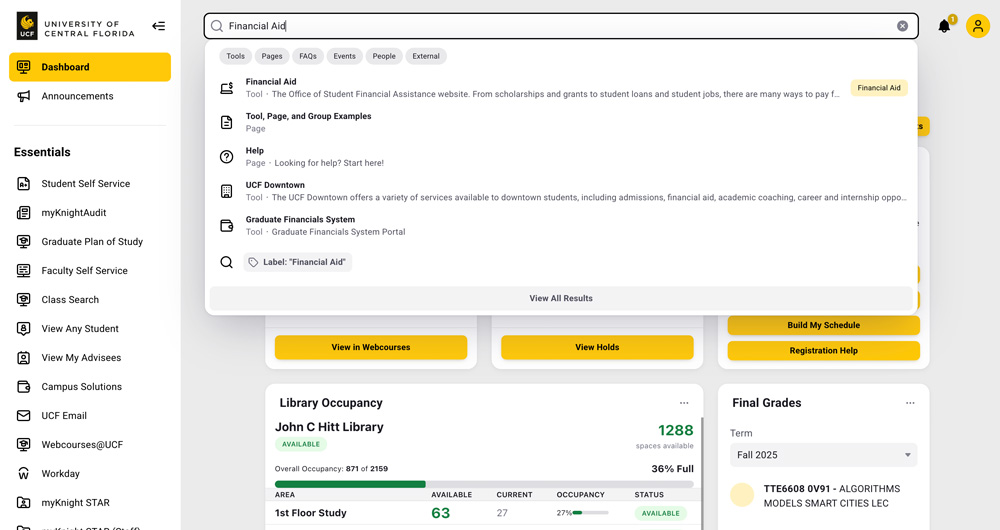
Task: Click the UCF Email envelope icon
Action: coord(24,416)
